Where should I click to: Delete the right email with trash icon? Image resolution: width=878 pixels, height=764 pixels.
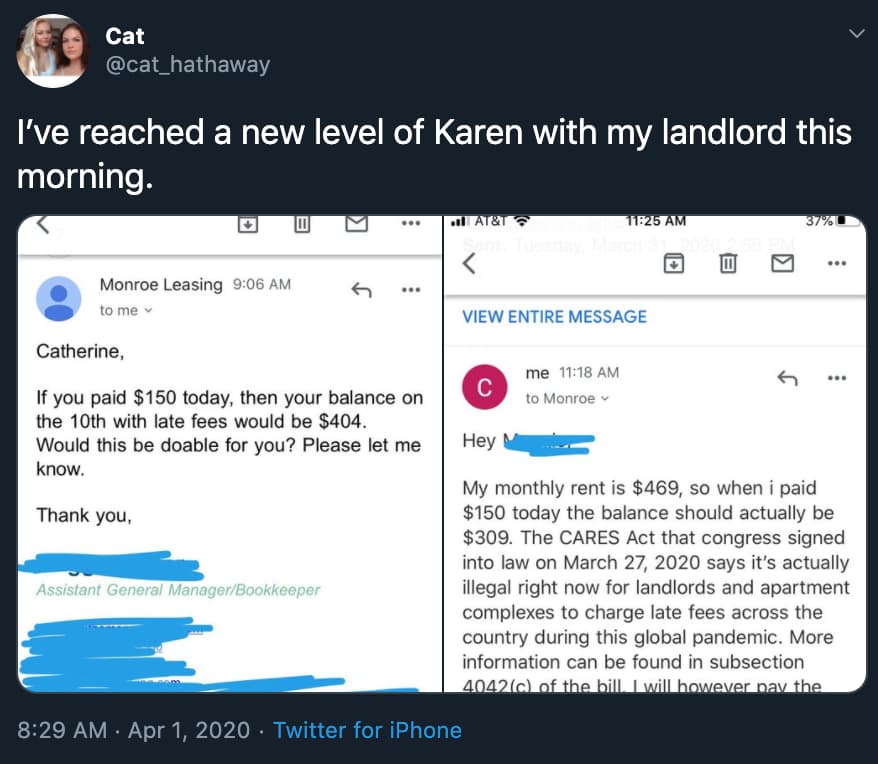click(x=729, y=263)
